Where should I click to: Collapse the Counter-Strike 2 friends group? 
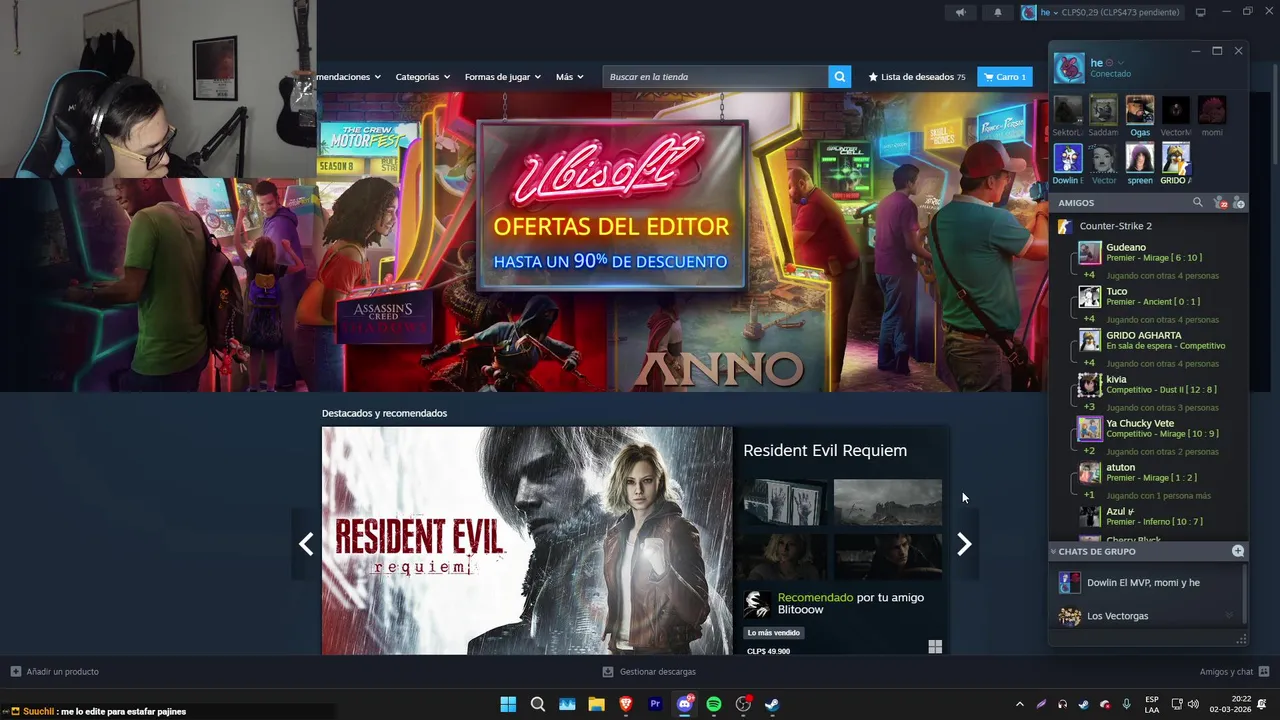[1115, 226]
